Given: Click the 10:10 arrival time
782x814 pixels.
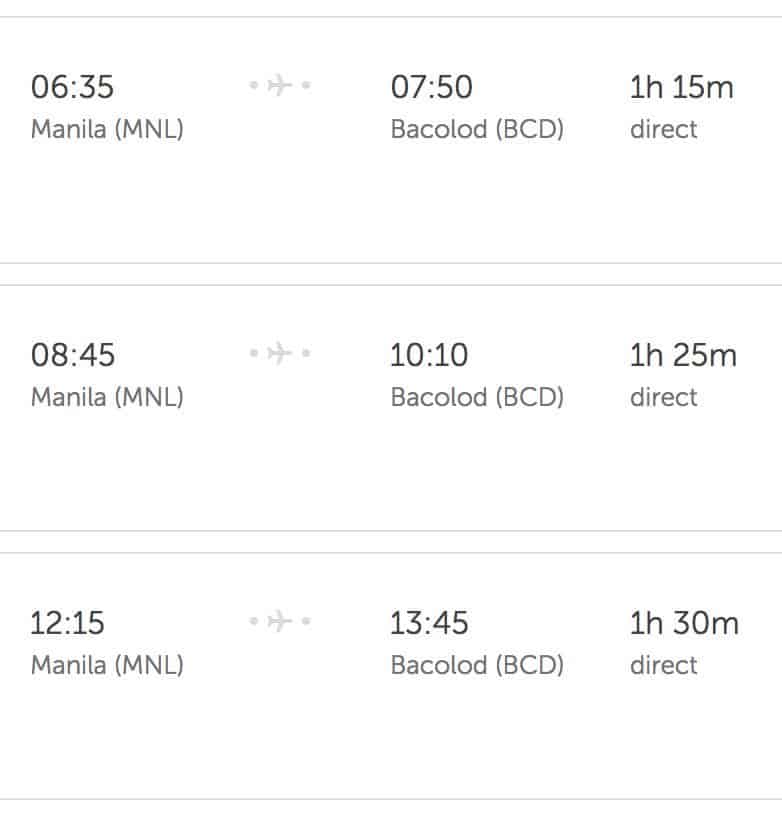Looking at the screenshot, I should (x=429, y=355).
